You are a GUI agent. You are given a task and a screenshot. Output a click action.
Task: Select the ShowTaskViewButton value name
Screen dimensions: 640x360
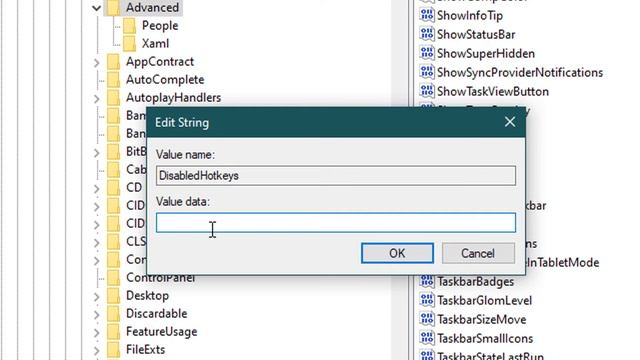493,91
